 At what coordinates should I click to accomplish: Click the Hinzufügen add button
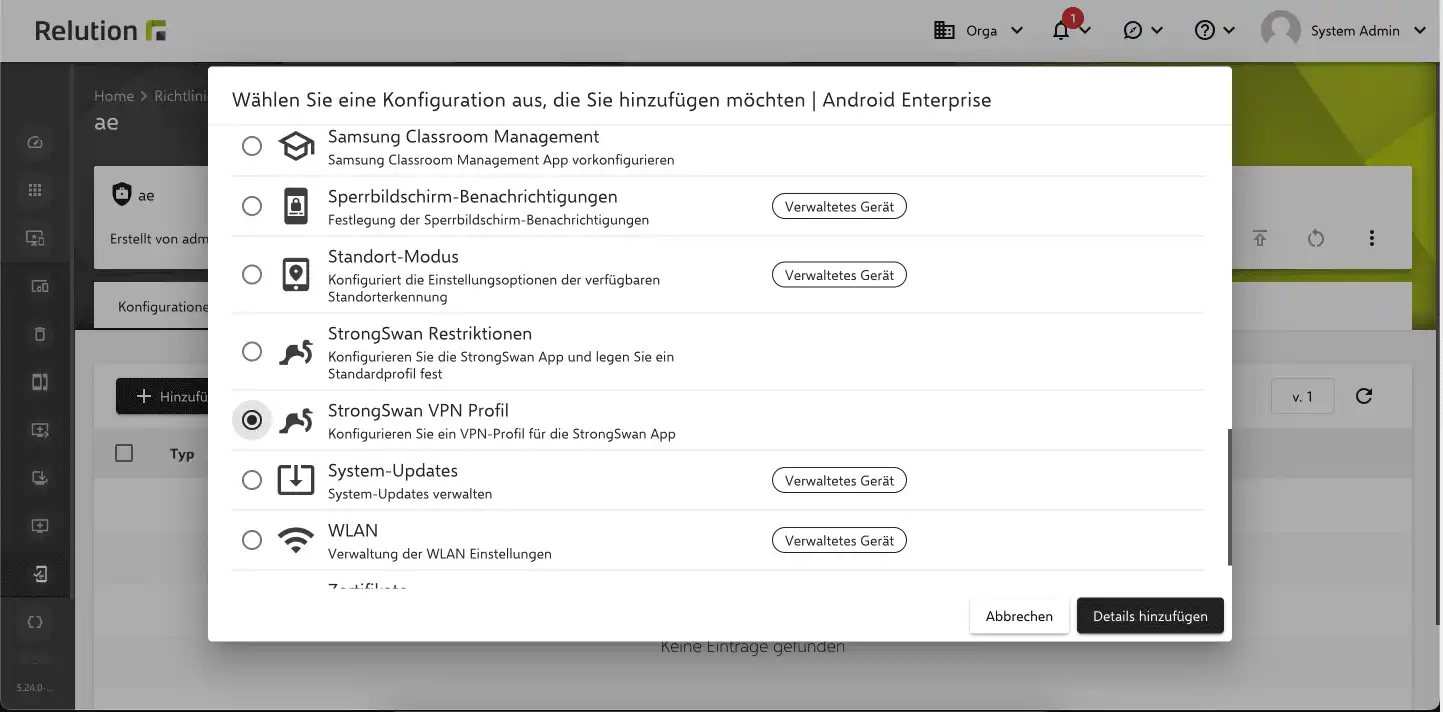pos(163,396)
